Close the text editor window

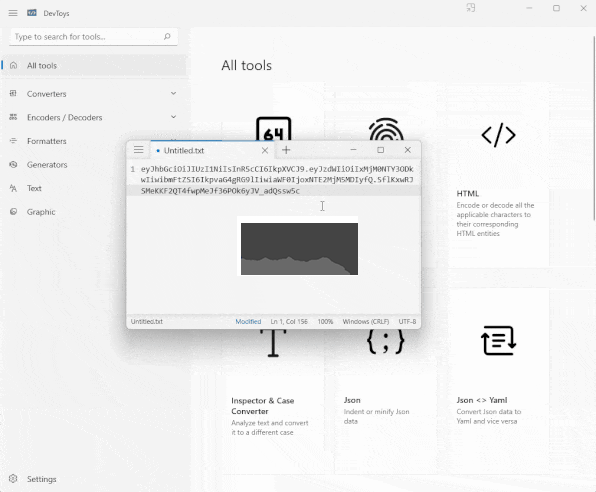pos(407,150)
